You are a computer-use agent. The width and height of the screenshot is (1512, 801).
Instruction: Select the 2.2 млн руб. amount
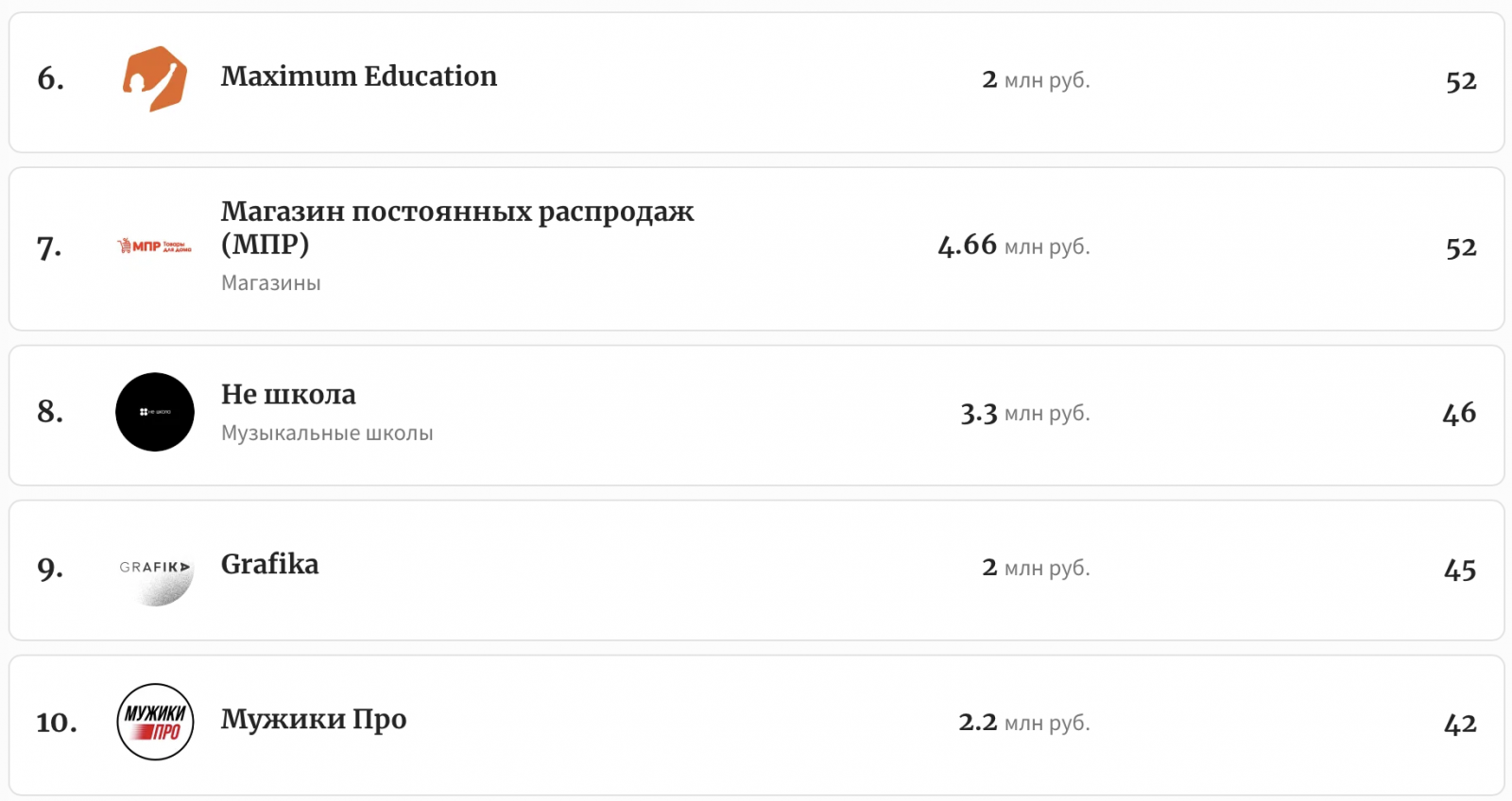pyautogui.click(x=1023, y=723)
